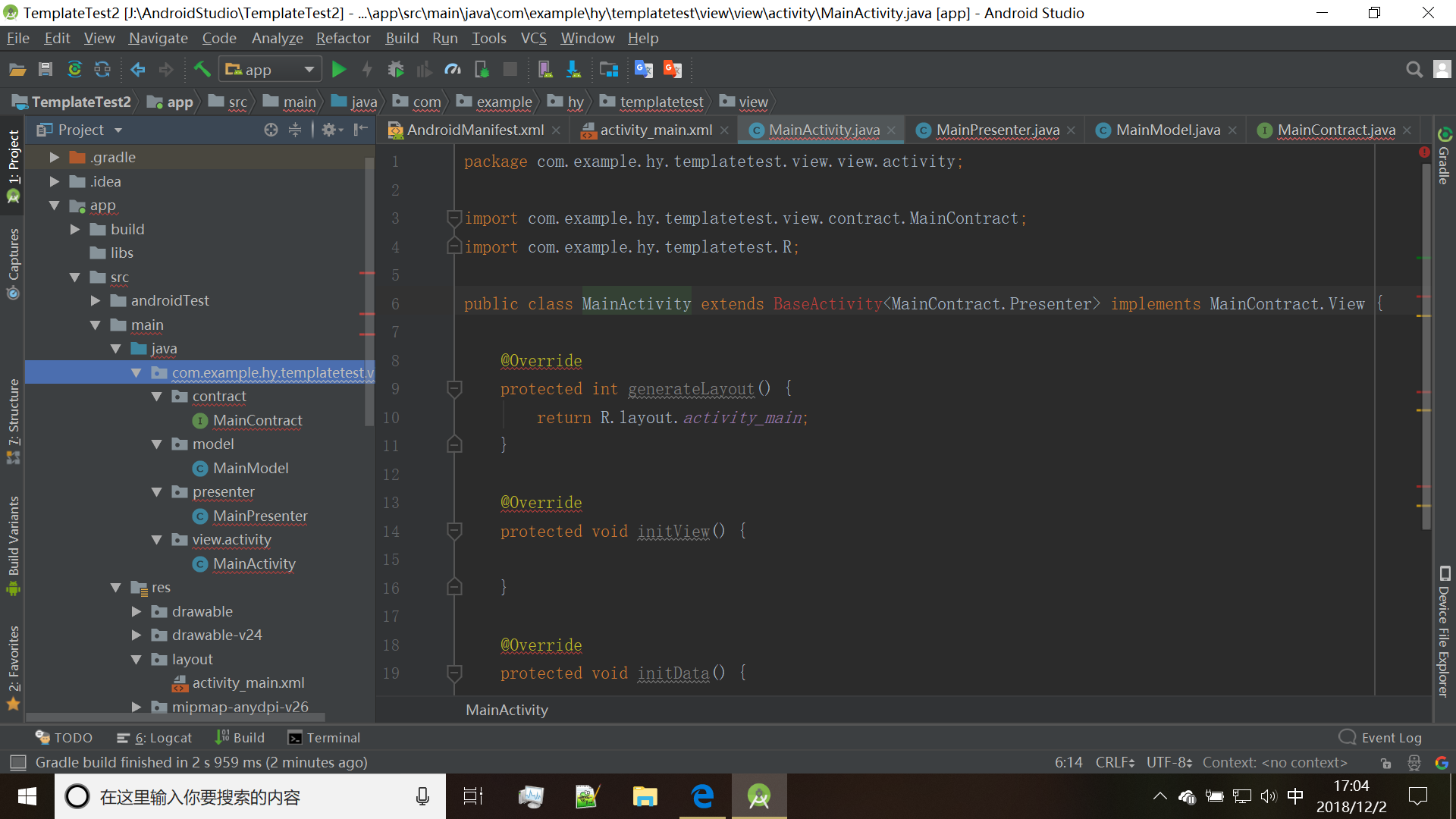Expand the drawable-v24 folder
1456x819 pixels.
tap(136, 635)
